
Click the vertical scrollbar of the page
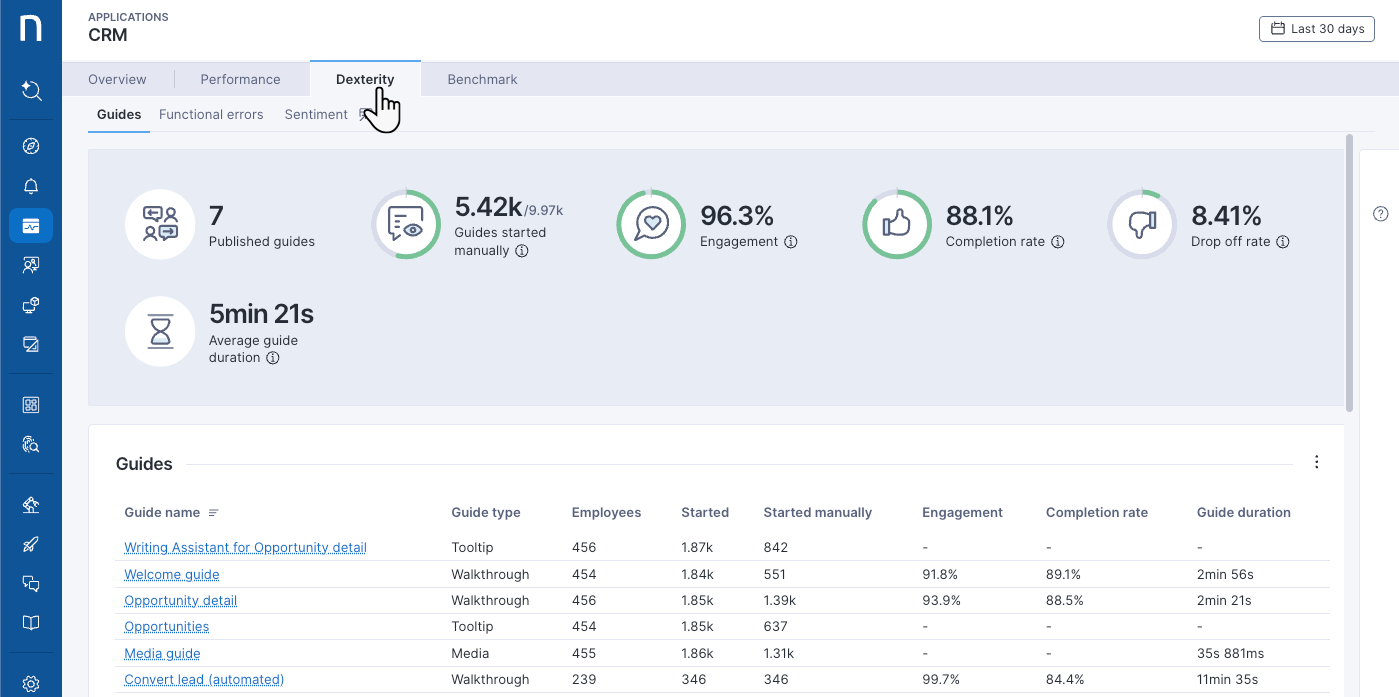point(1349,272)
